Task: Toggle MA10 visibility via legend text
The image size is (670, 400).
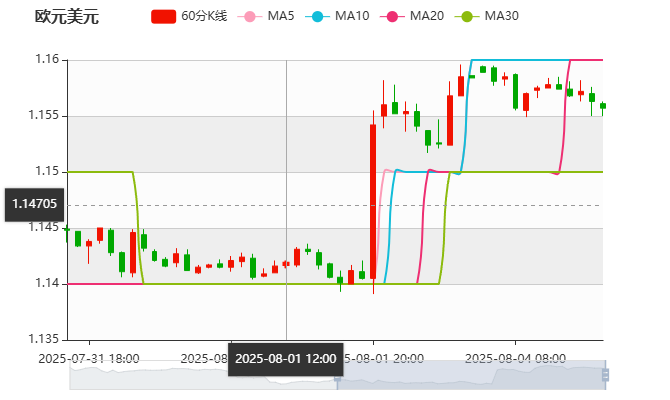Action: 352,16
